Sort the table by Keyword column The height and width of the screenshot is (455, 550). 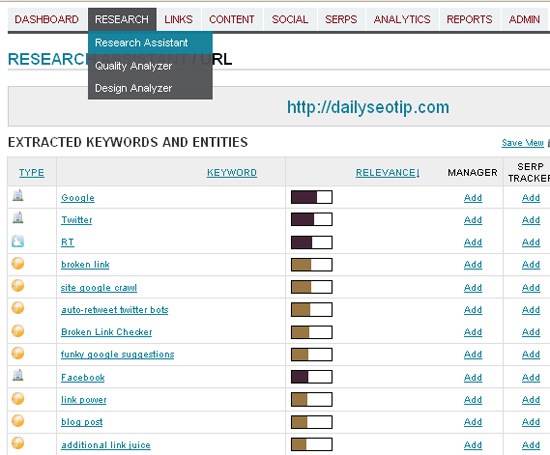coord(232,173)
